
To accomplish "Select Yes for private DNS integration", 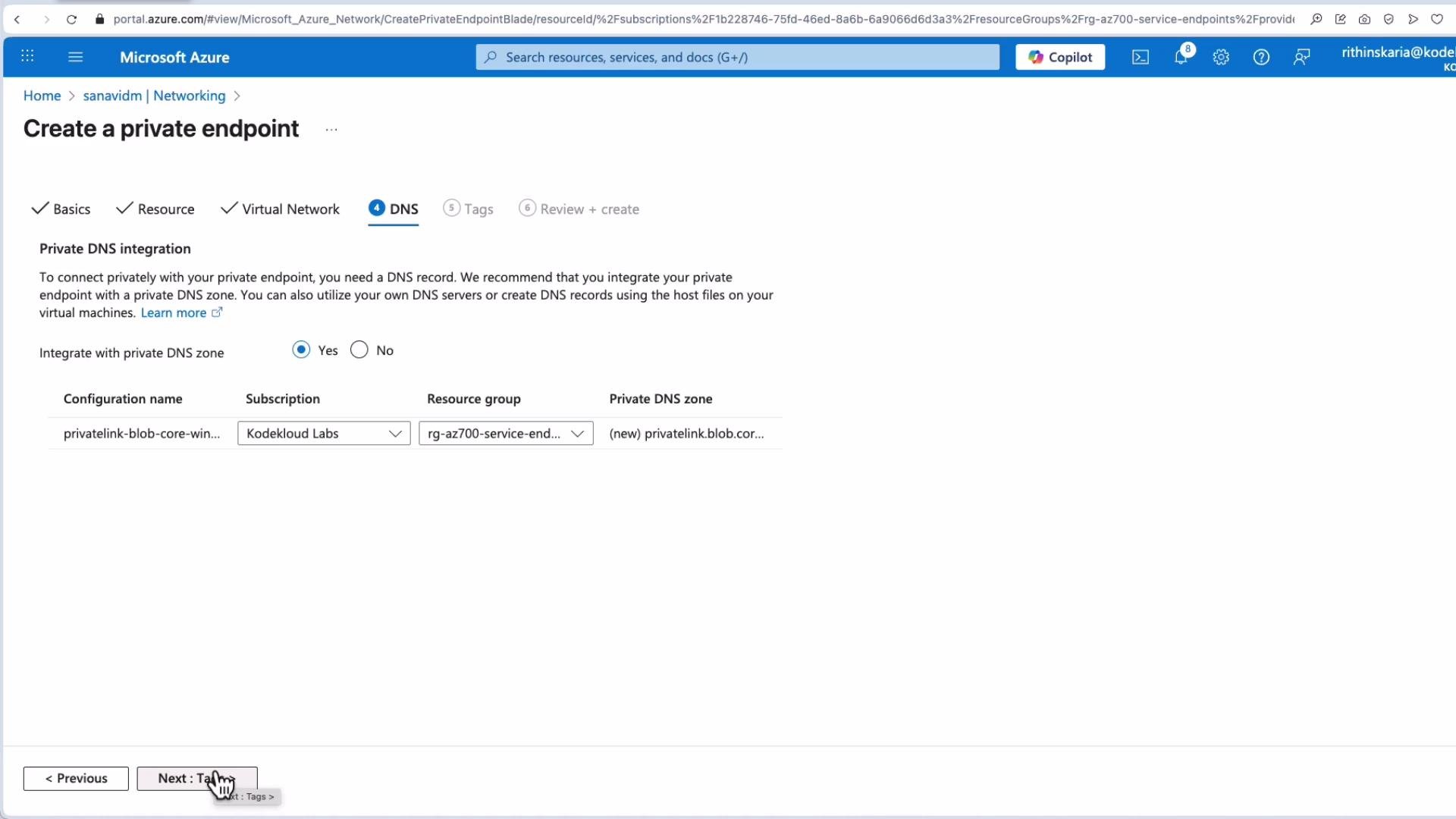I will pos(301,350).
